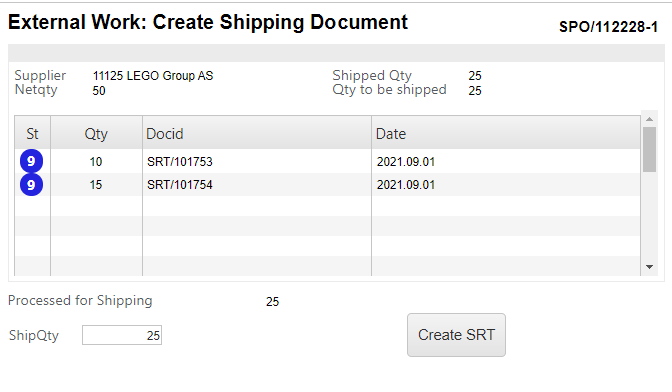672x392 pixels.
Task: Click the Processed for Shipping value
Action: (x=273, y=302)
